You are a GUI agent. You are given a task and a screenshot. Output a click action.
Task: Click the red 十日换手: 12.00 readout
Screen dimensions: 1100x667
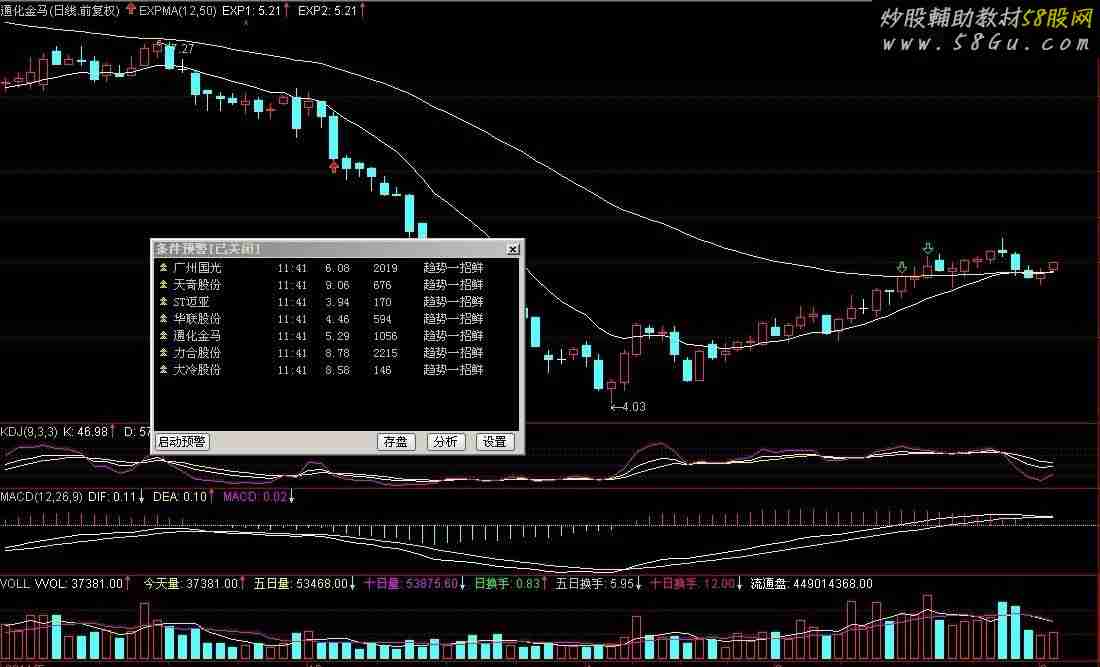click(692, 584)
